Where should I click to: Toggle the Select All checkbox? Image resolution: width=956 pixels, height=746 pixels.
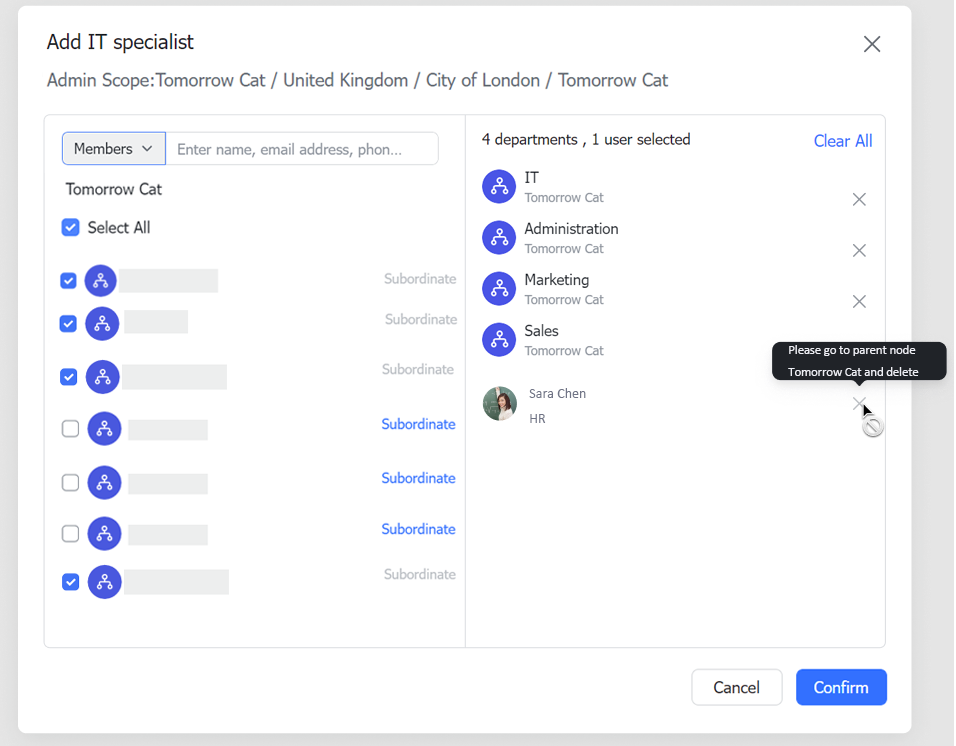coord(70,228)
